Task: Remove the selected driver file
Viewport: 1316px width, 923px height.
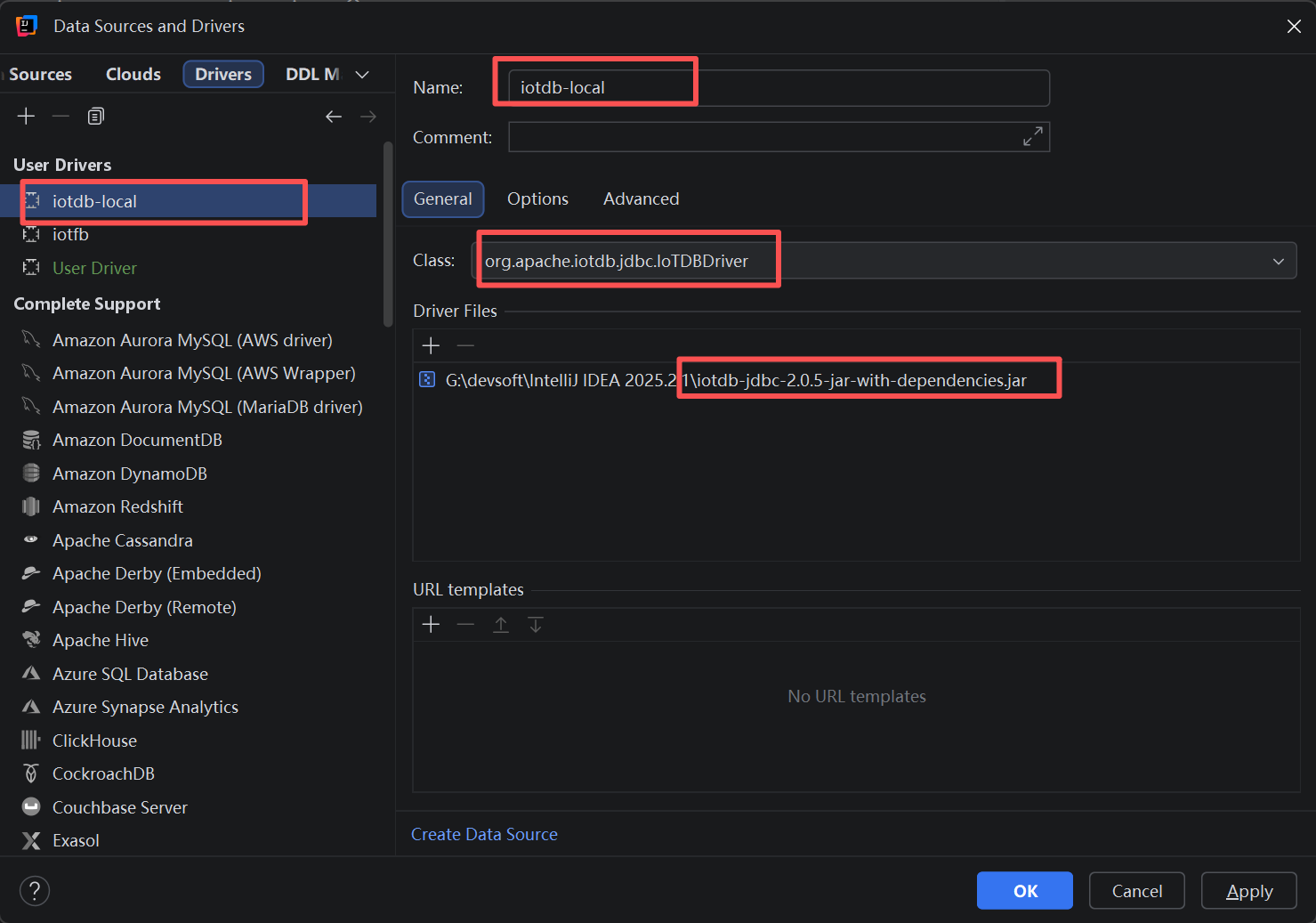Action: pos(465,345)
